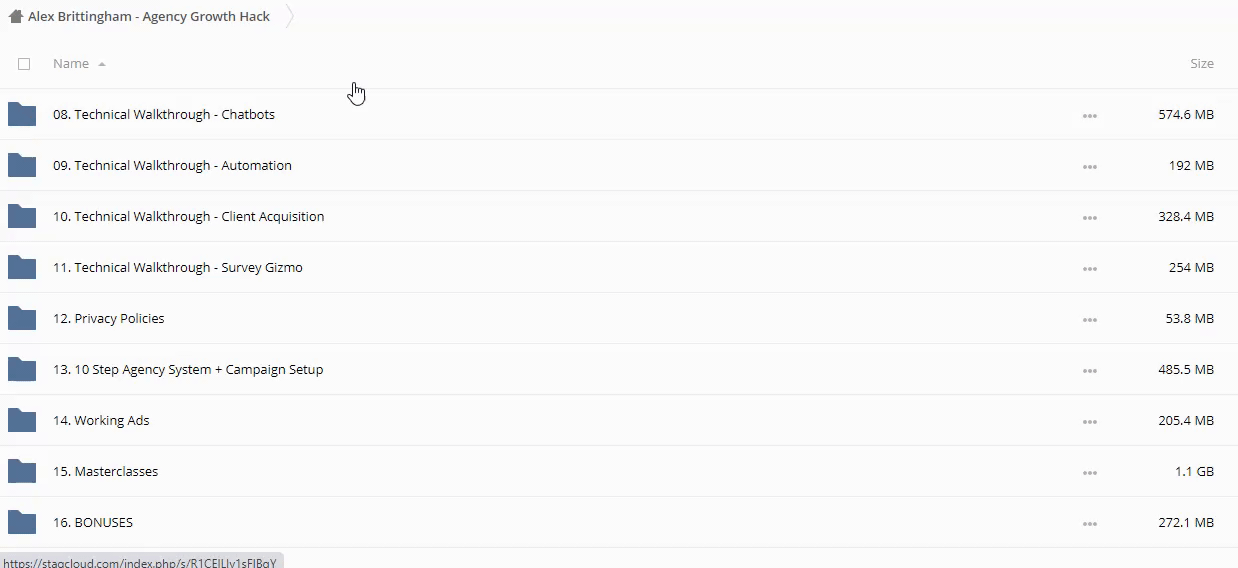Viewport: 1238px width, 568px height.
Task: Click the 574.6 MB size of Chatbots folder
Action: 1186,115
